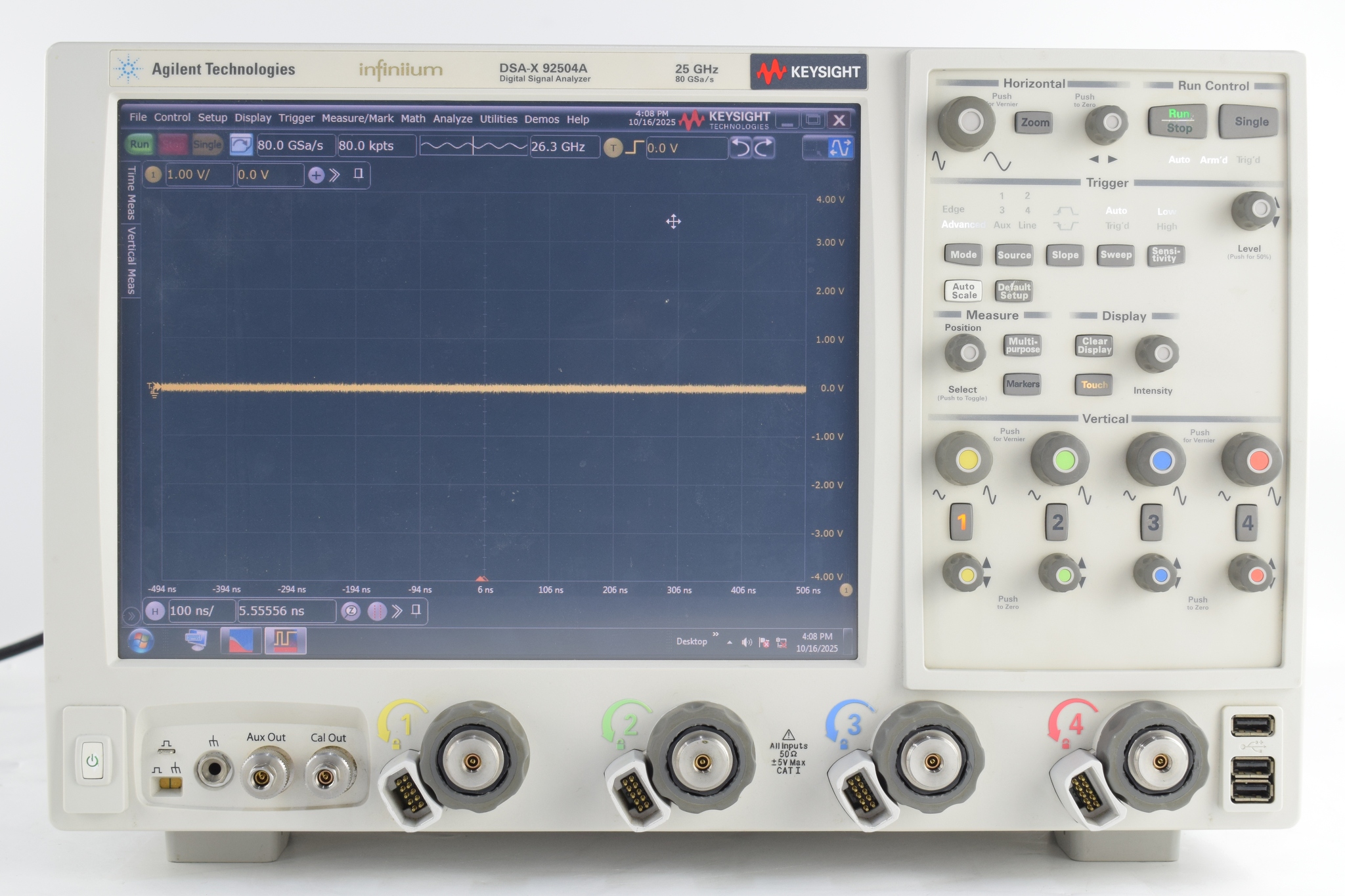This screenshot has width=1345, height=896.
Task: Toggle channel 1 with its yellow badge
Action: point(153,175)
